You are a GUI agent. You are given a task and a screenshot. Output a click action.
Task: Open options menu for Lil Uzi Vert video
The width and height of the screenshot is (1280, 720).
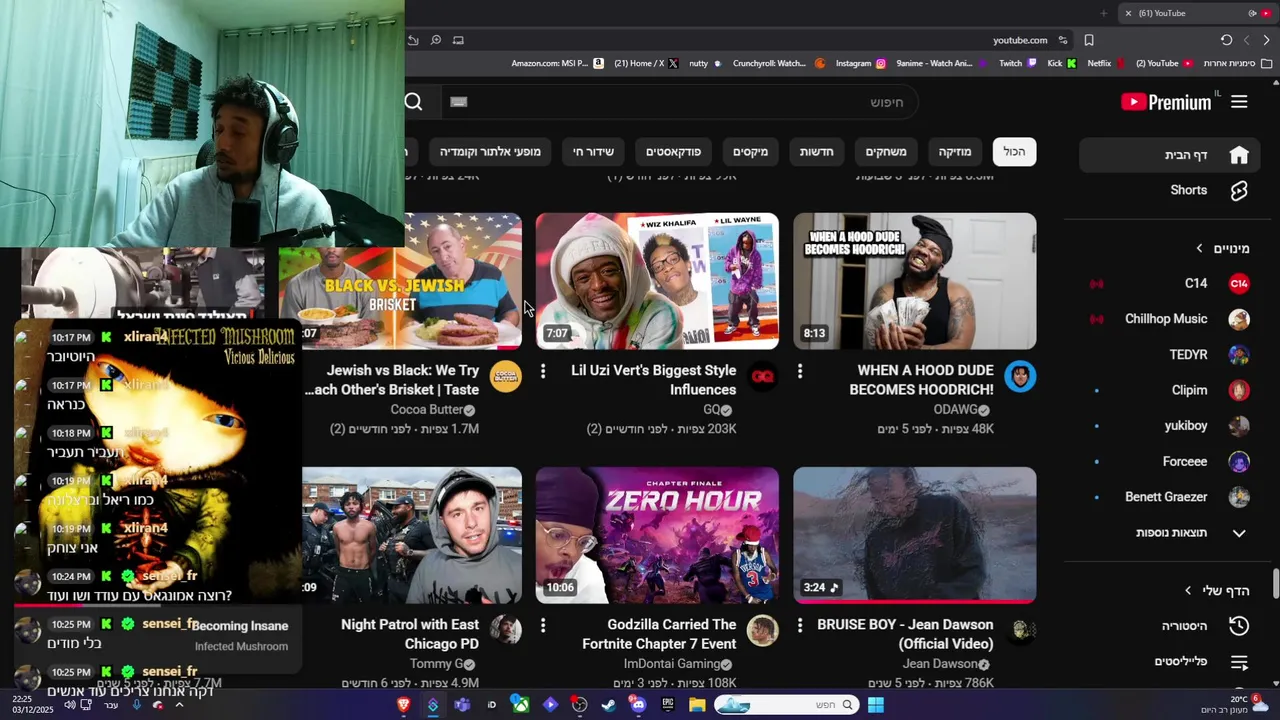coord(543,371)
